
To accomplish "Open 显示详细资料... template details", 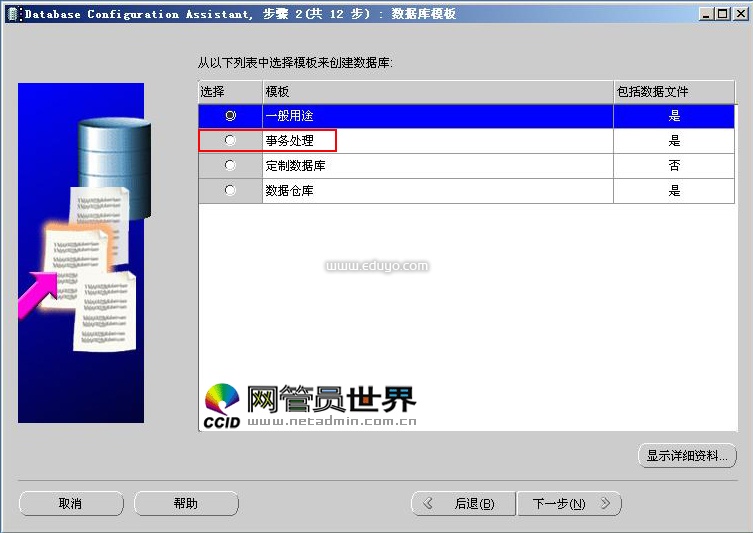I will (687, 456).
